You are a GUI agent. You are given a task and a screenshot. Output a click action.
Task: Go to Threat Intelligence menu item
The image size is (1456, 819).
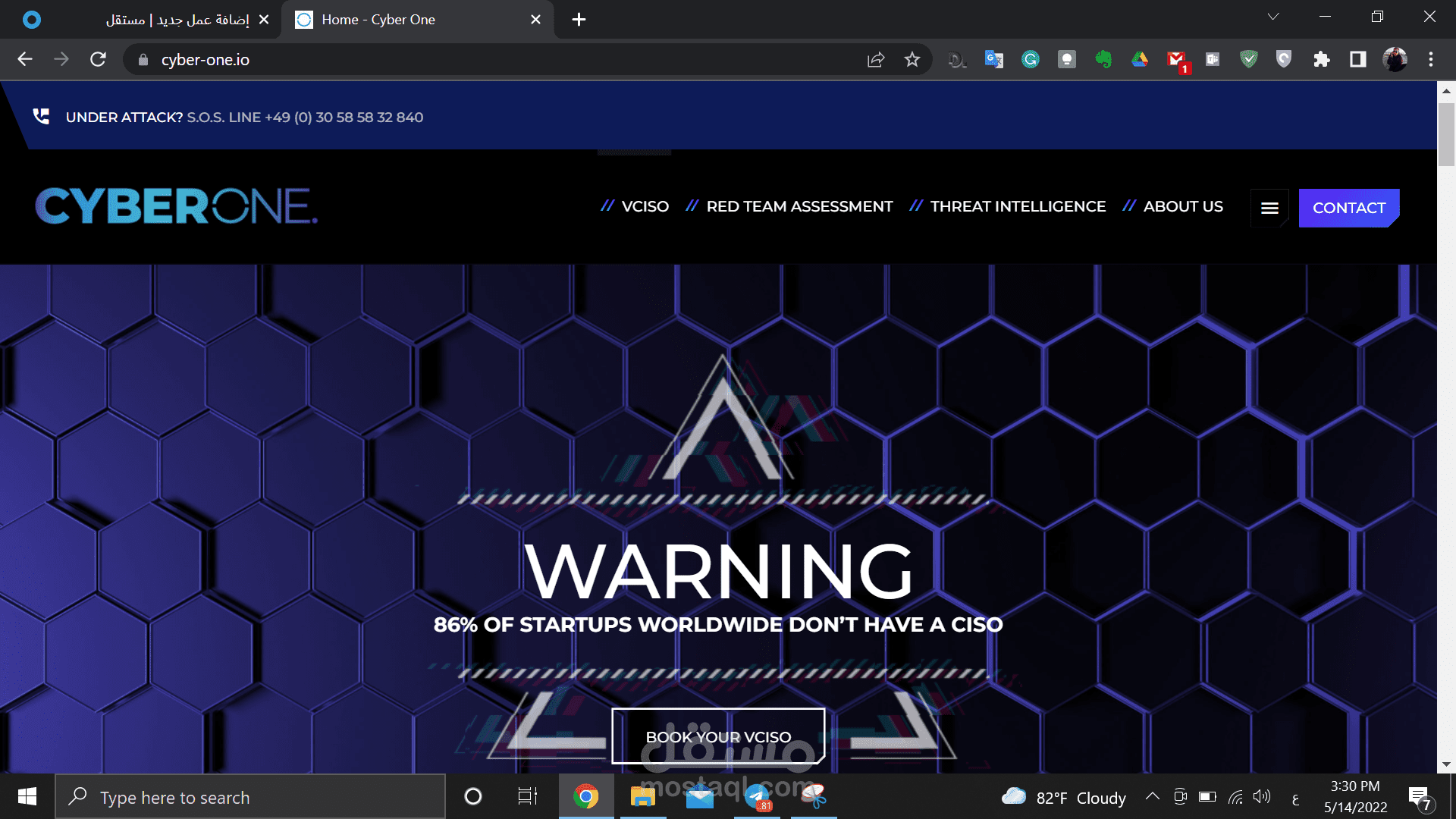click(x=1017, y=206)
